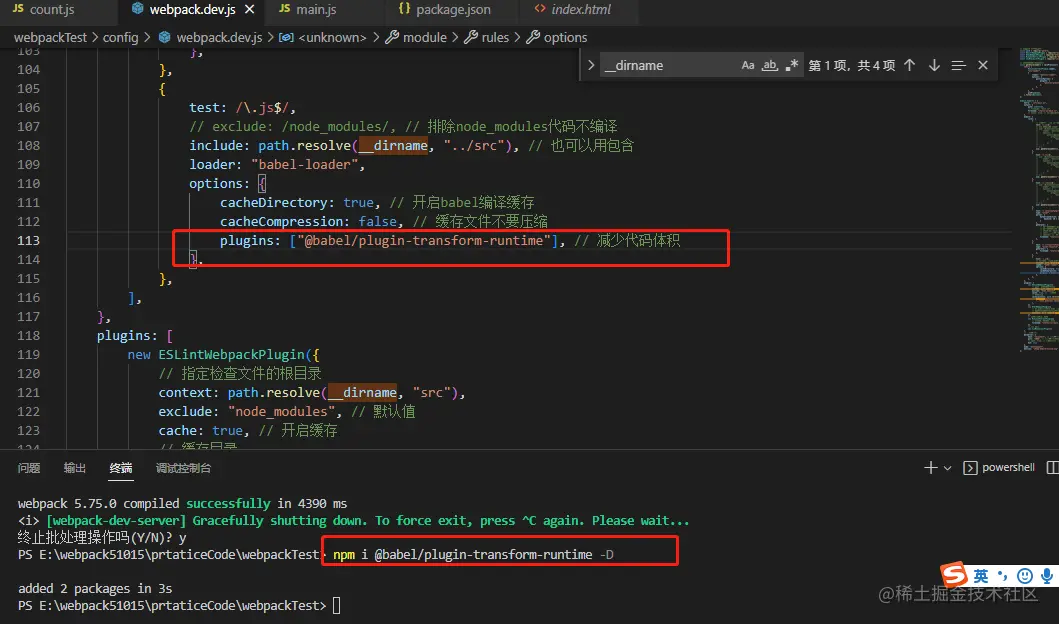Switch to the main.js editor tab
1059x624 pixels.
(308, 9)
